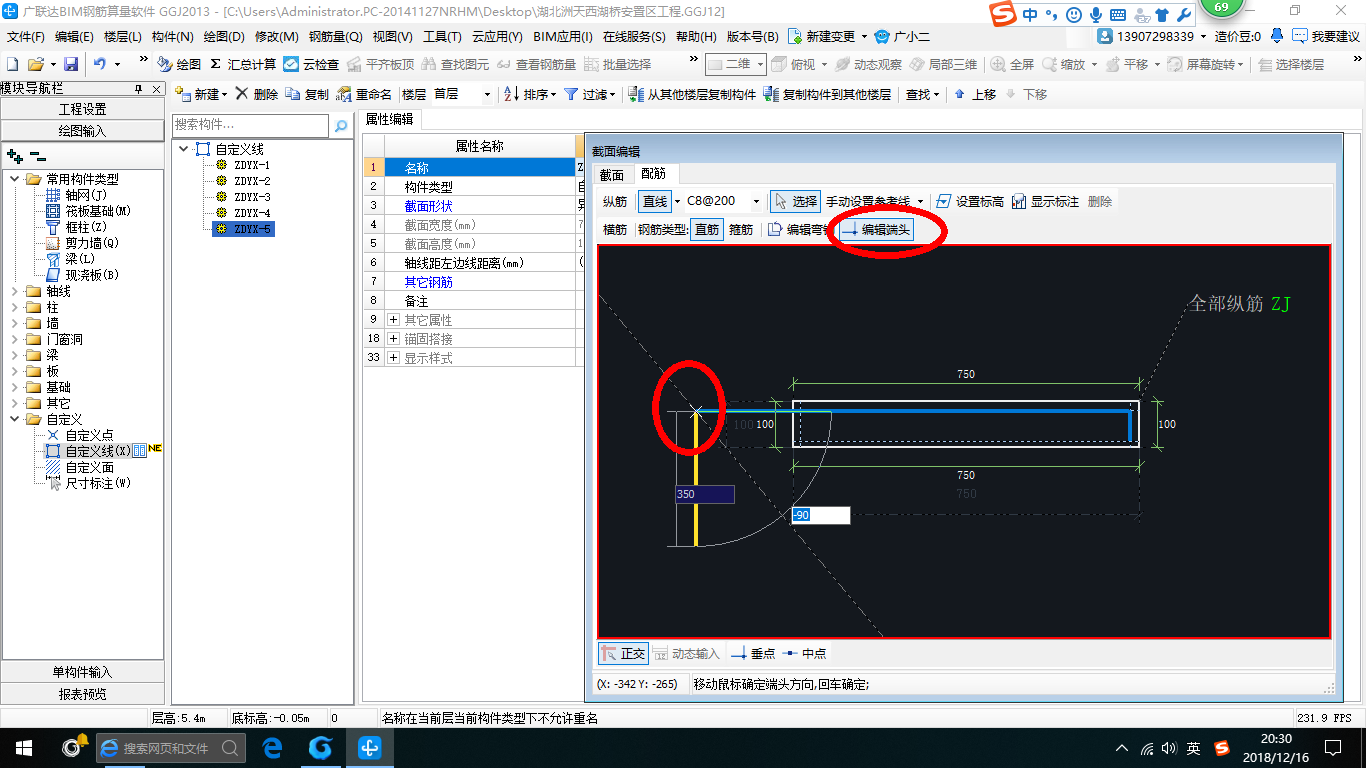Click the search magnifier beside 搜索构件

click(x=341, y=126)
